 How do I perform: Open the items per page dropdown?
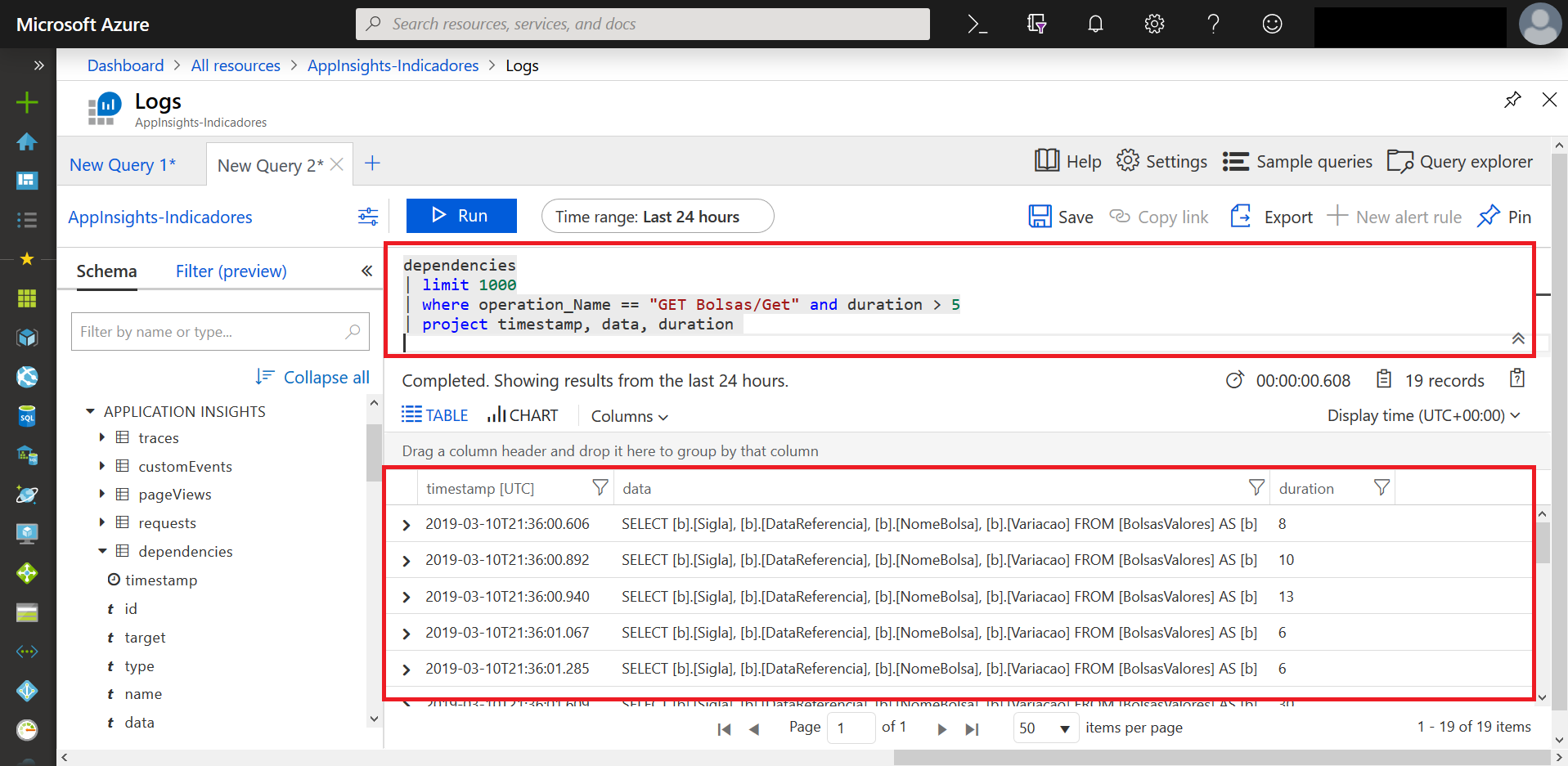coord(1045,728)
